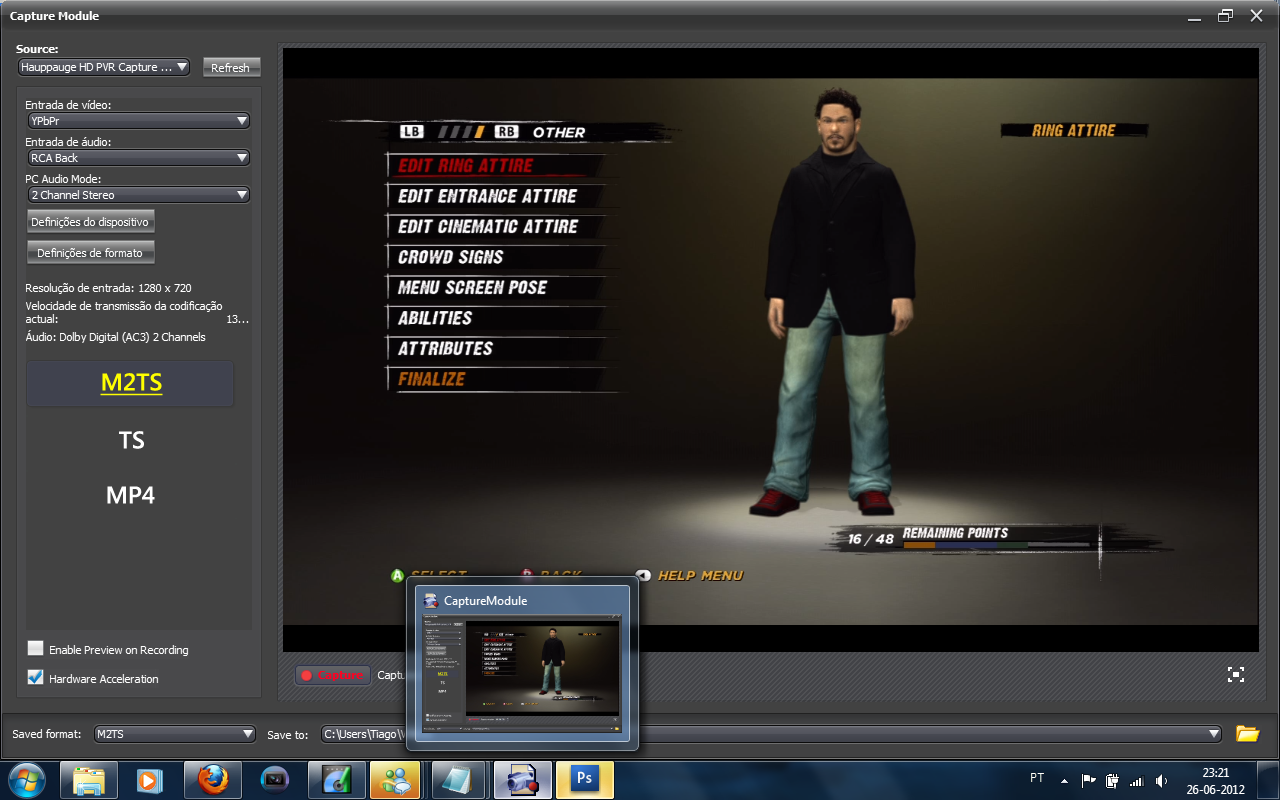The height and width of the screenshot is (800, 1280).
Task: Open Firefox from the taskbar
Action: 211,780
